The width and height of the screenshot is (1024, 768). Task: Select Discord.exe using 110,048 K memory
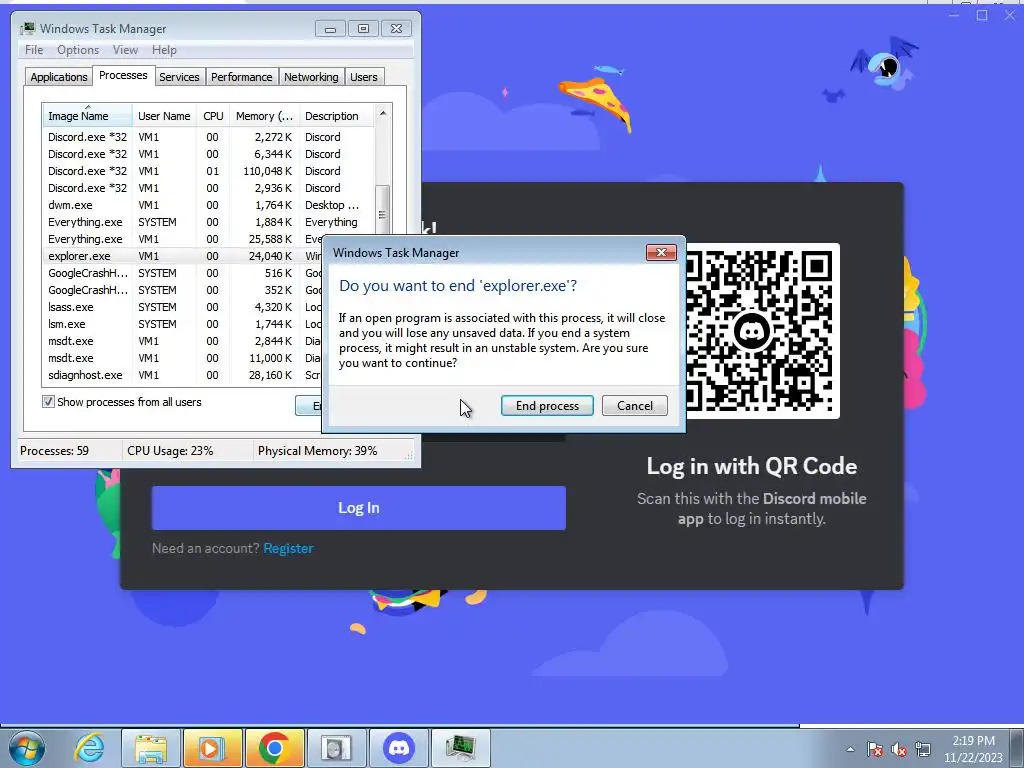pyautogui.click(x=208, y=171)
